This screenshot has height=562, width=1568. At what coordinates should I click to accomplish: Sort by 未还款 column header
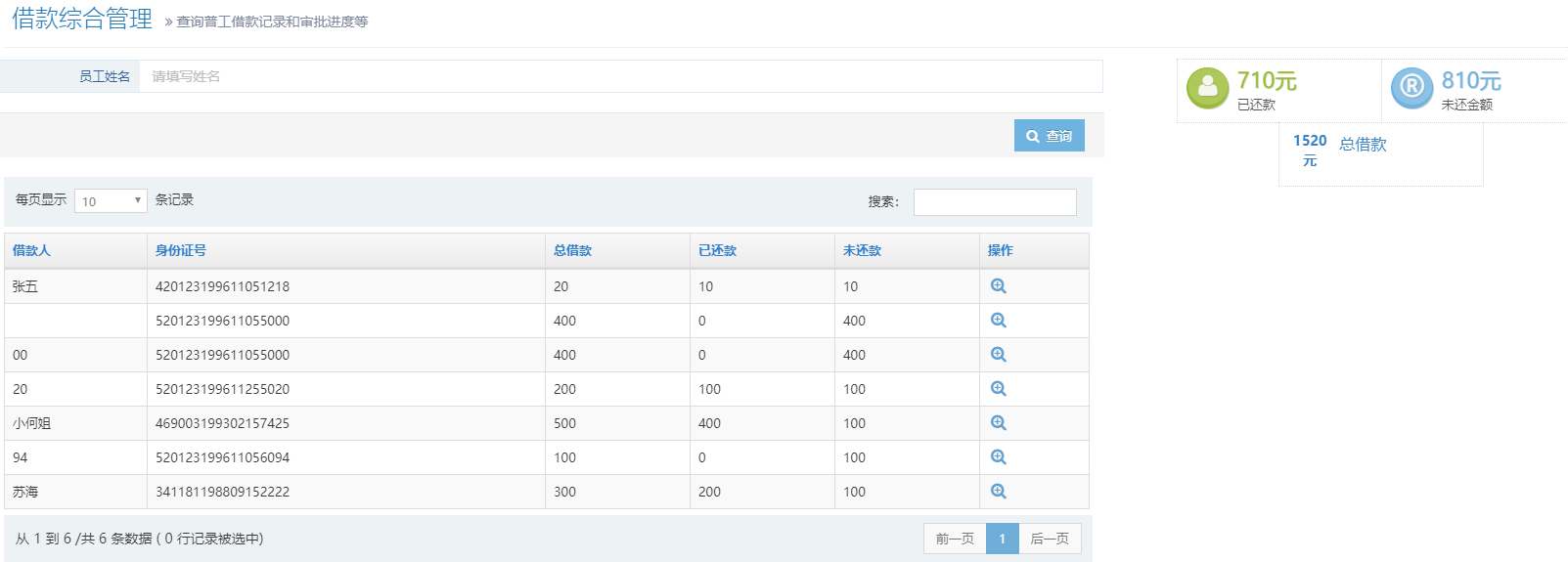click(862, 250)
